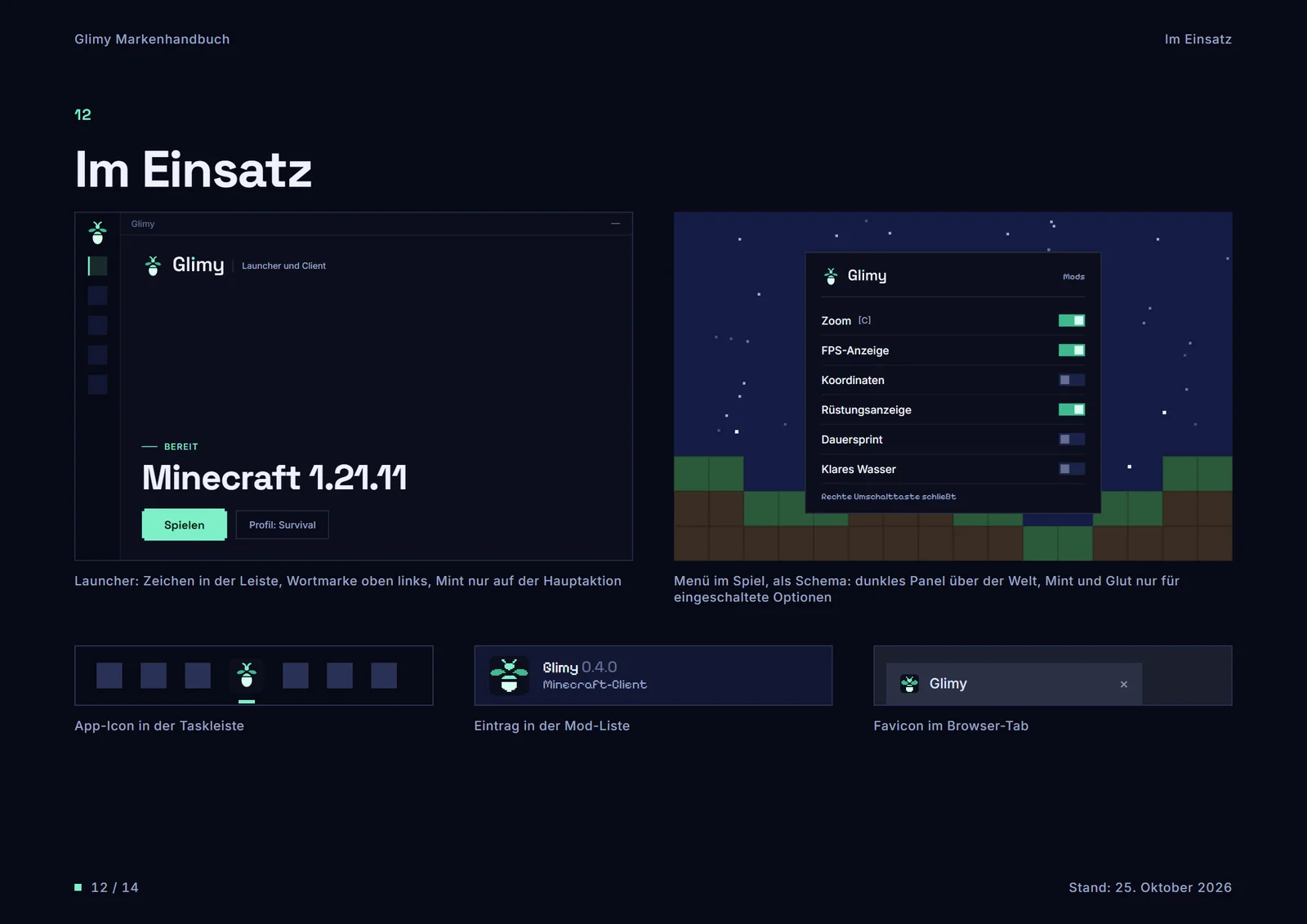The width and height of the screenshot is (1307, 924).
Task: Click the Zoom [C] key hint label
Action: pos(864,320)
